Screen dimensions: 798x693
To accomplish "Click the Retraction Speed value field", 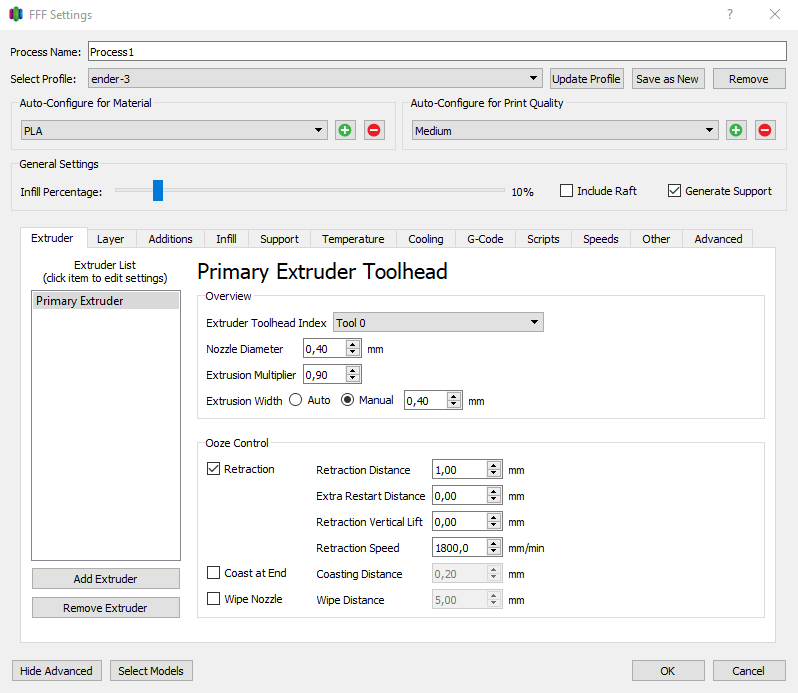I will (x=459, y=547).
